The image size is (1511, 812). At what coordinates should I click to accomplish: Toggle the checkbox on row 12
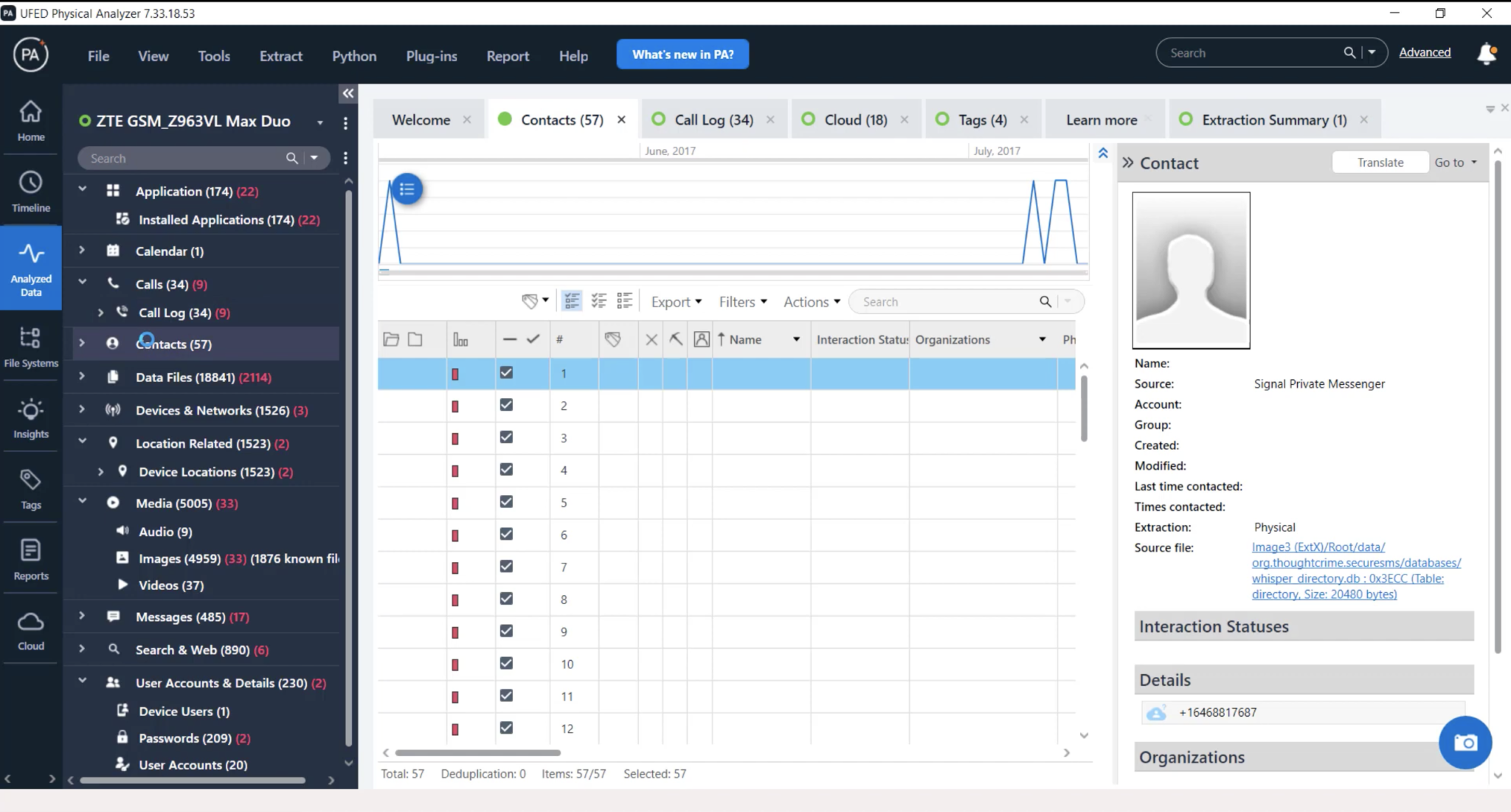(x=506, y=727)
